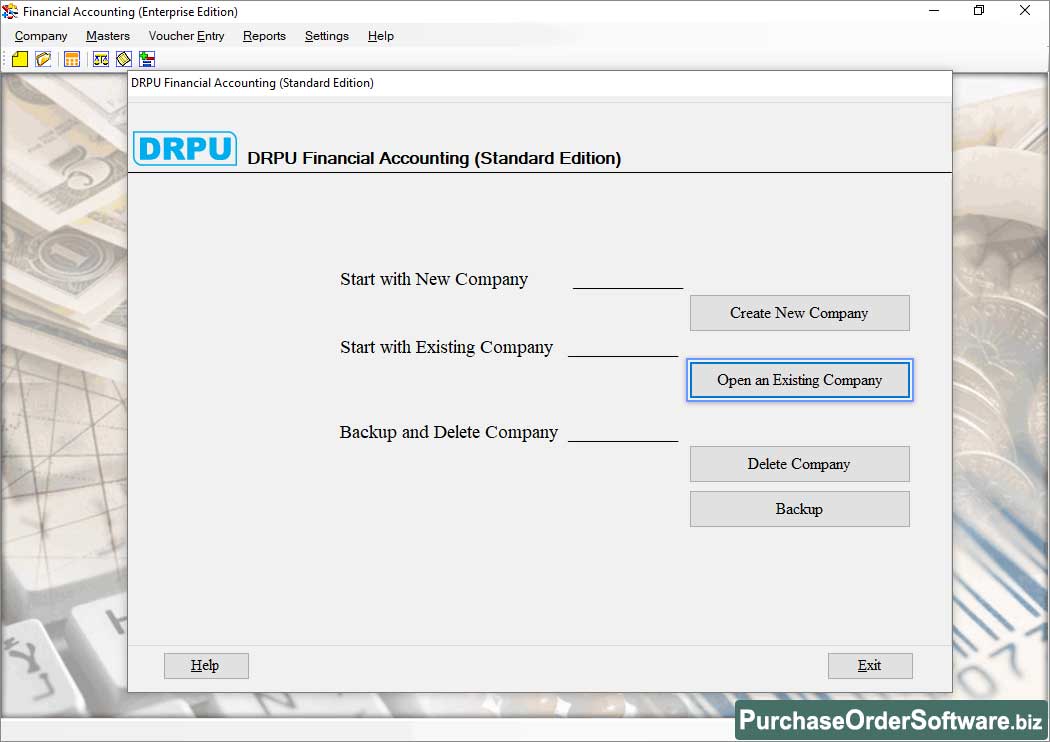Click the tilted yellow ledger toolbar icon
The height and width of the screenshot is (742, 1050).
(x=124, y=59)
